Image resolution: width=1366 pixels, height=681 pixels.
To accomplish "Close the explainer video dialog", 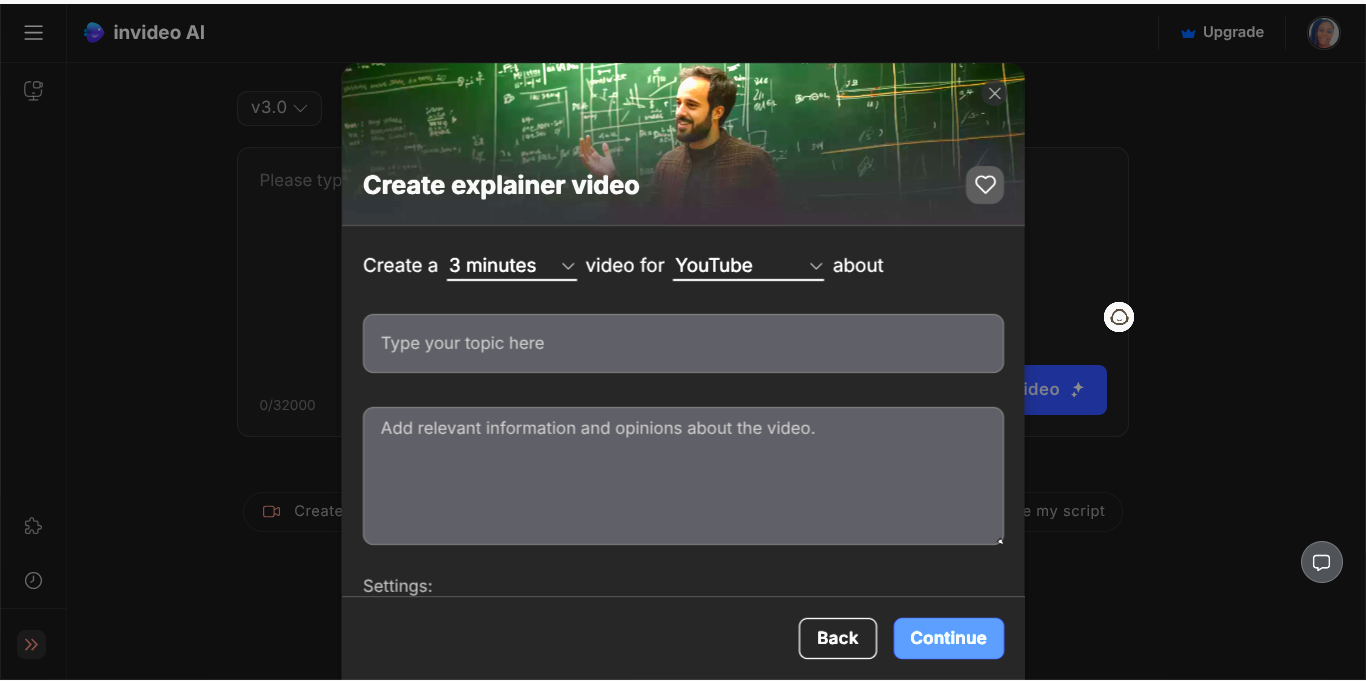I will point(994,94).
